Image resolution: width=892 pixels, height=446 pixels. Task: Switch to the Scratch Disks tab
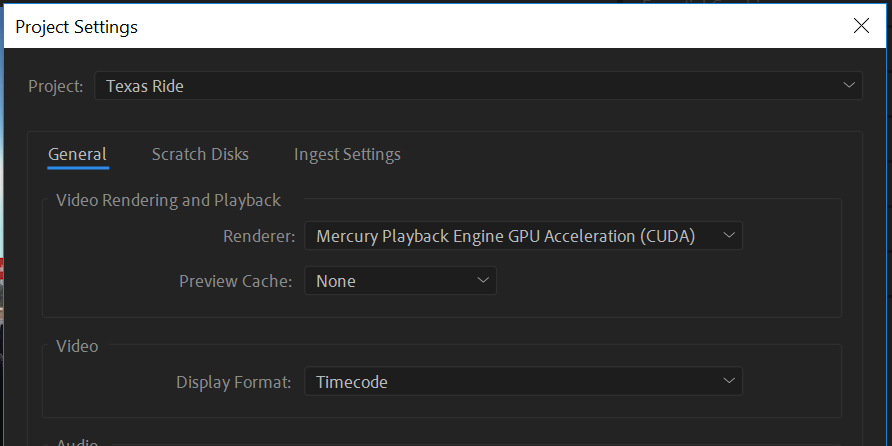pyautogui.click(x=200, y=154)
